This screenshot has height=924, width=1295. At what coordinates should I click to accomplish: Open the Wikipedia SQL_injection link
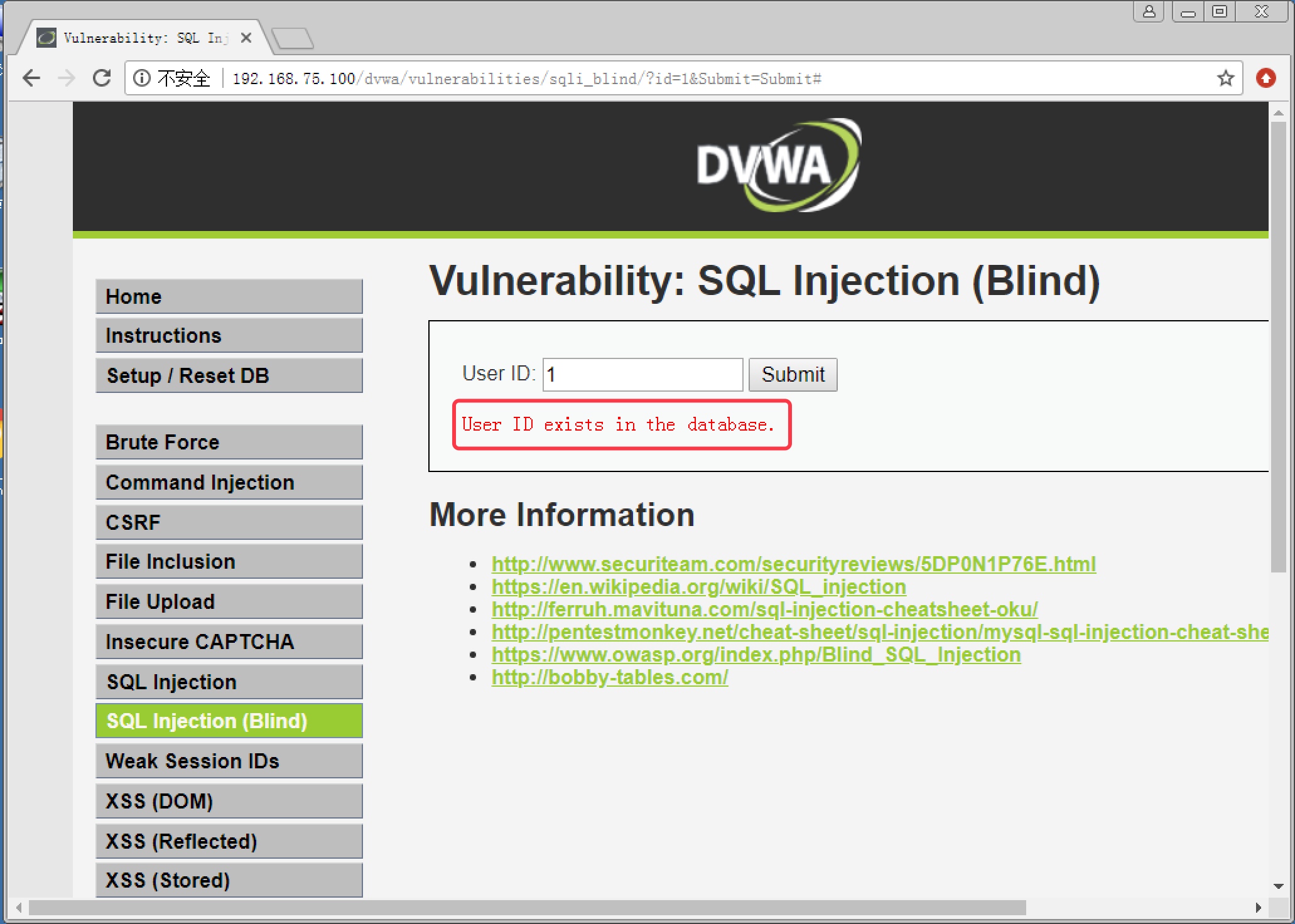tap(698, 587)
